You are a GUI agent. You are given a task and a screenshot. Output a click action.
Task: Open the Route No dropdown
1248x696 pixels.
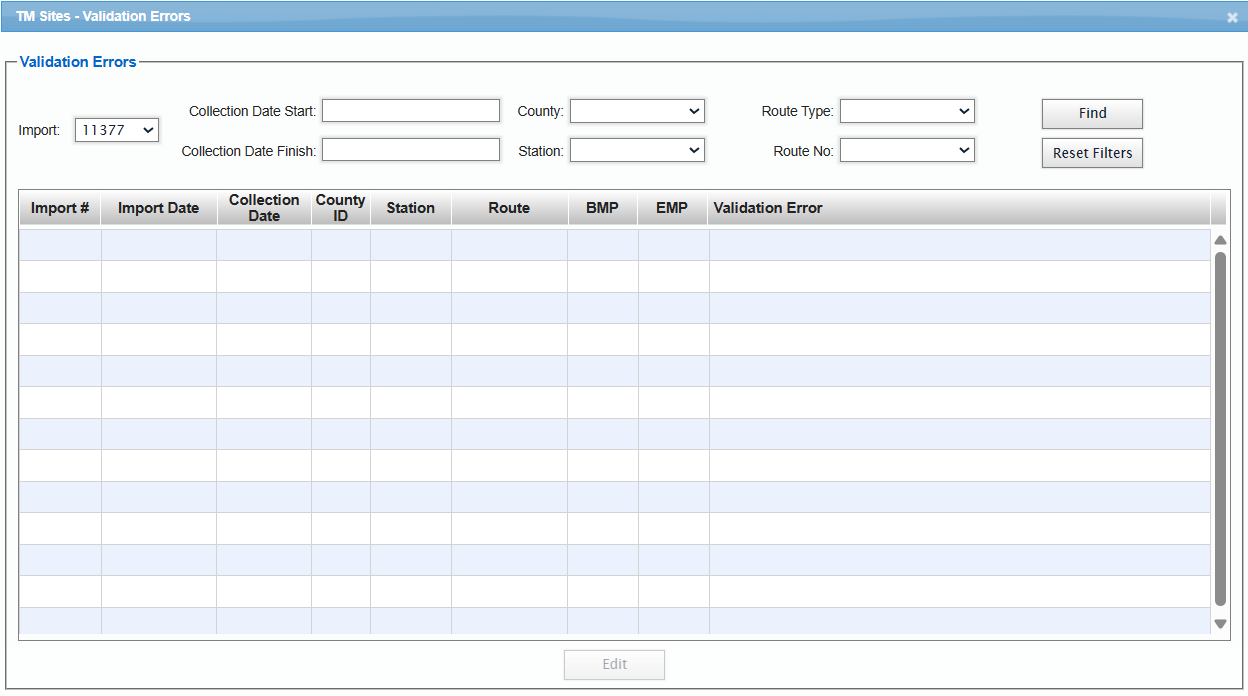tap(906, 149)
